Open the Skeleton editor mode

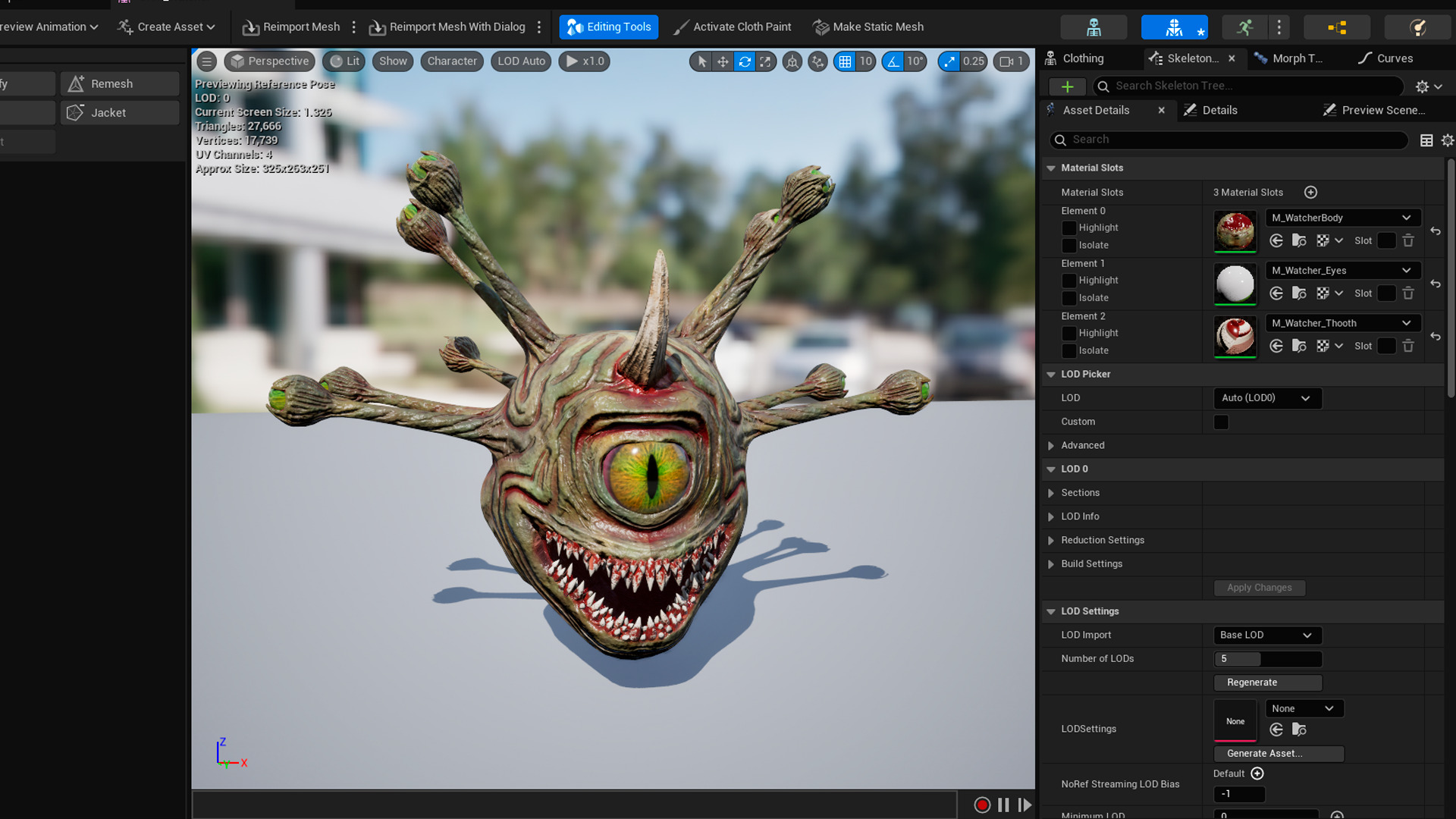pos(1094,27)
